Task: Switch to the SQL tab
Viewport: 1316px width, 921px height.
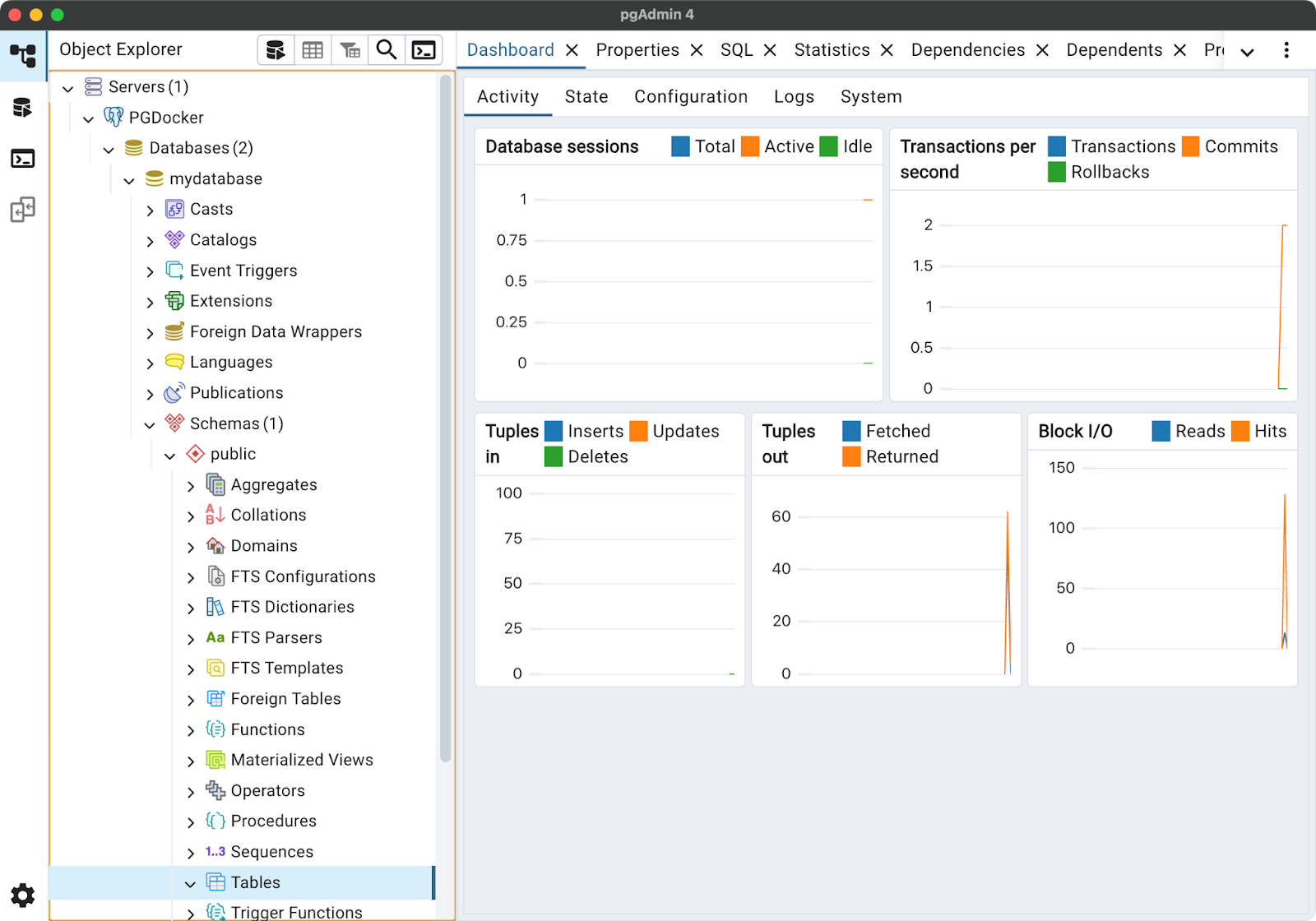Action: 736,50
